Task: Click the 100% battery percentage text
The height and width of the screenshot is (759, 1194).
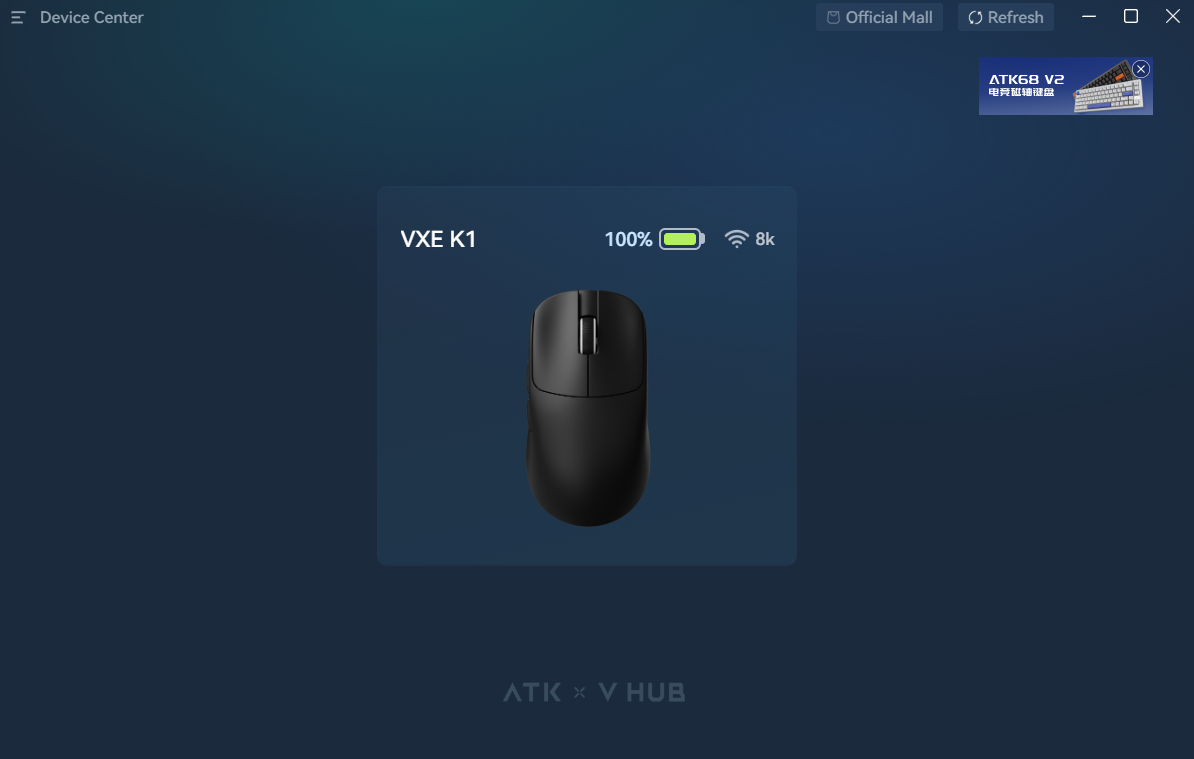Action: click(628, 239)
